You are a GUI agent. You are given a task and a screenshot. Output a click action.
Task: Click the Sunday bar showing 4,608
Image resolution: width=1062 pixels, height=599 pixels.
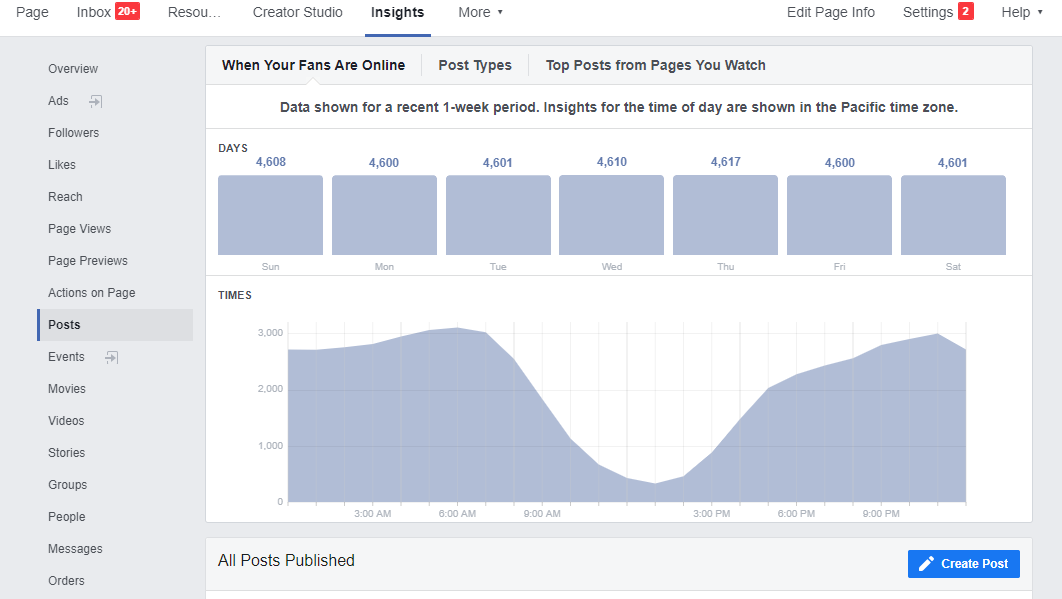(x=270, y=215)
